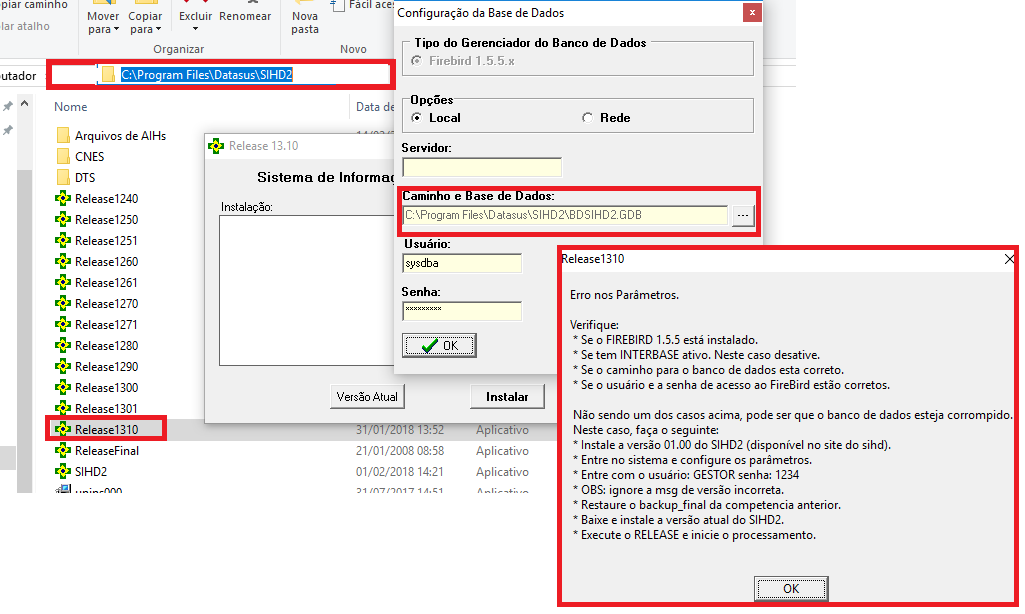Select the Rede radio option
Image resolution: width=1025 pixels, height=614 pixels.
point(587,118)
